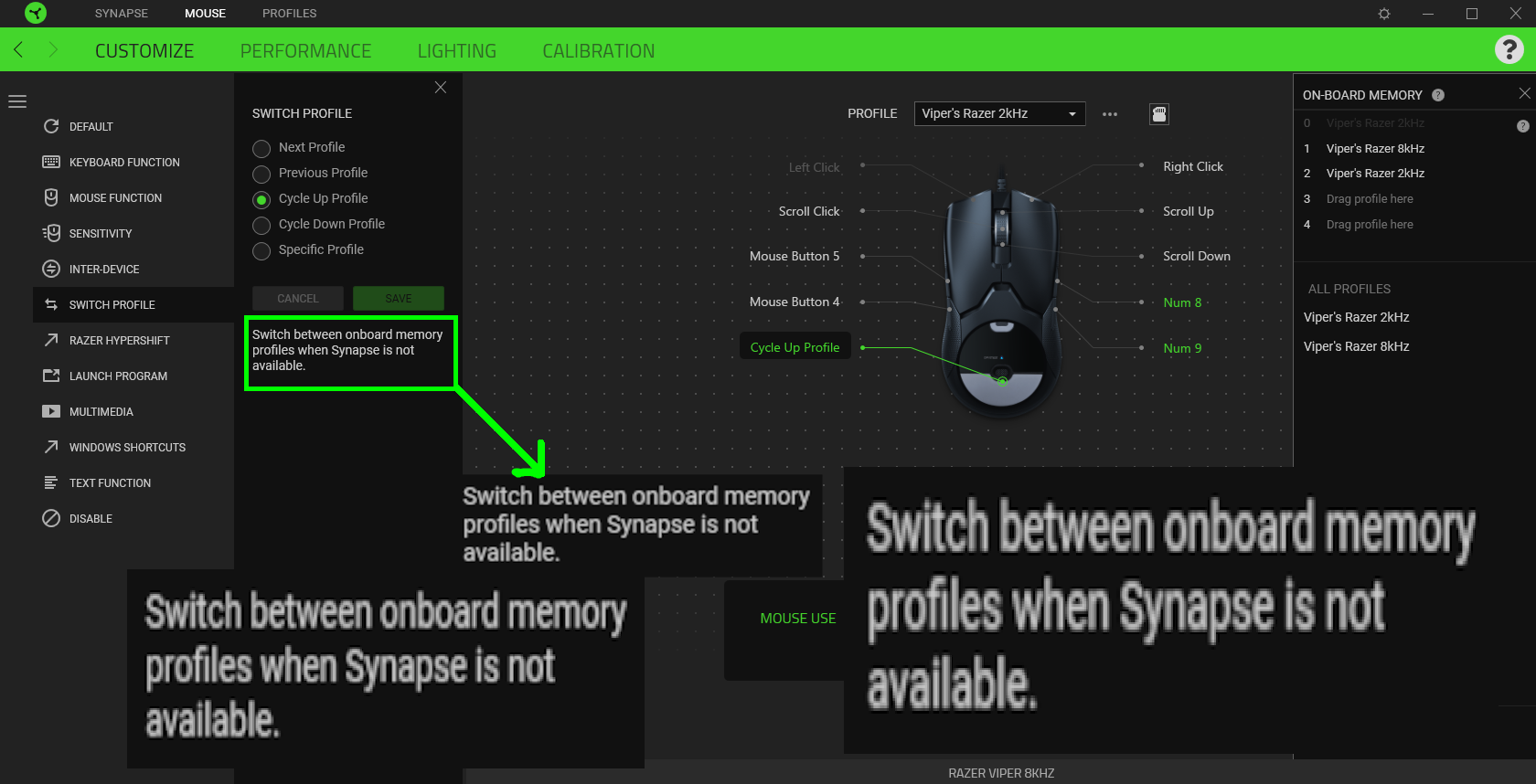This screenshot has height=784, width=1536.
Task: Open help question mark button
Action: (x=1509, y=49)
